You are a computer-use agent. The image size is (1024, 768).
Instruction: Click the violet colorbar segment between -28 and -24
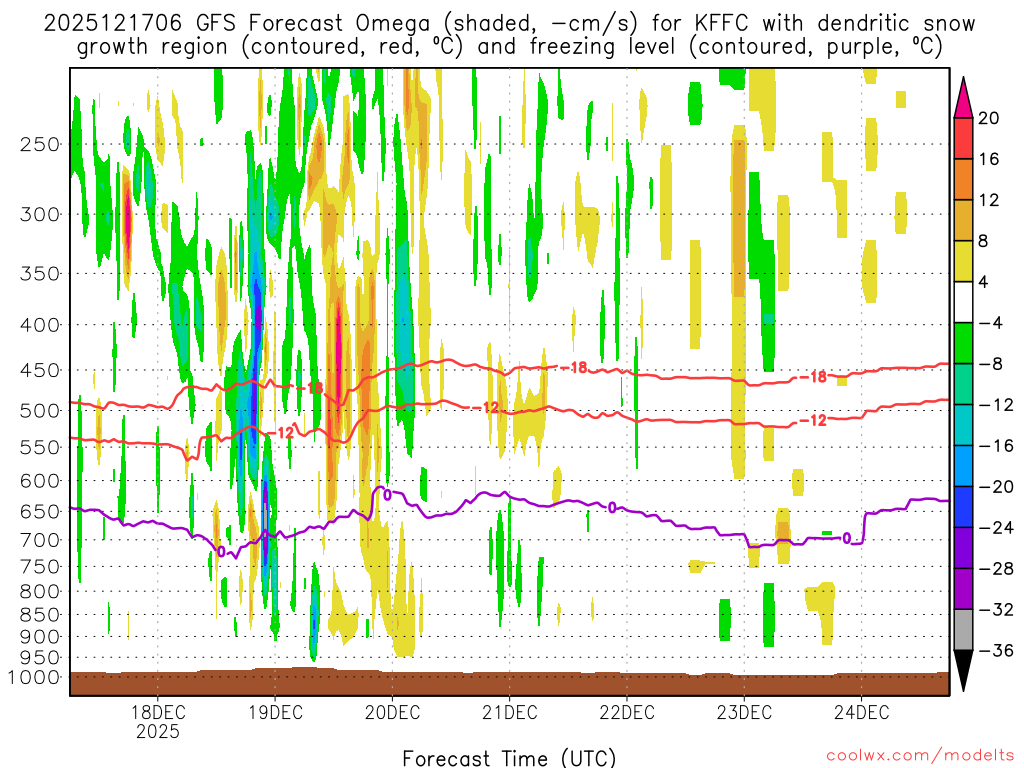click(x=963, y=548)
